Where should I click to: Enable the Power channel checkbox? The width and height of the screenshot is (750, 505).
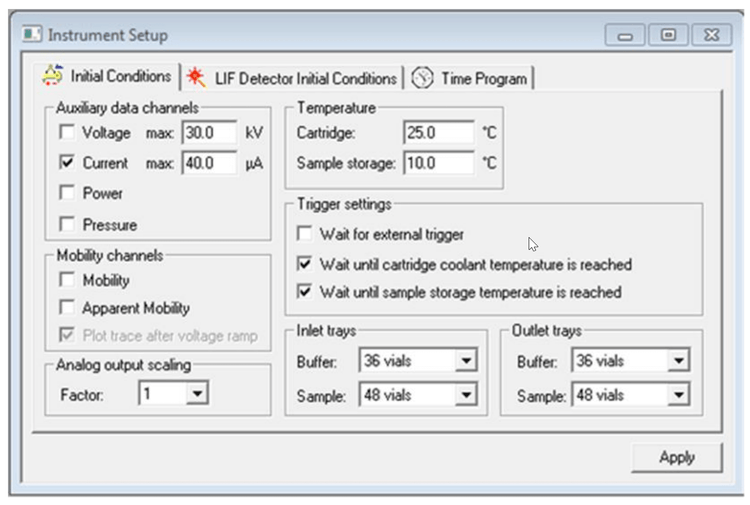[67, 193]
